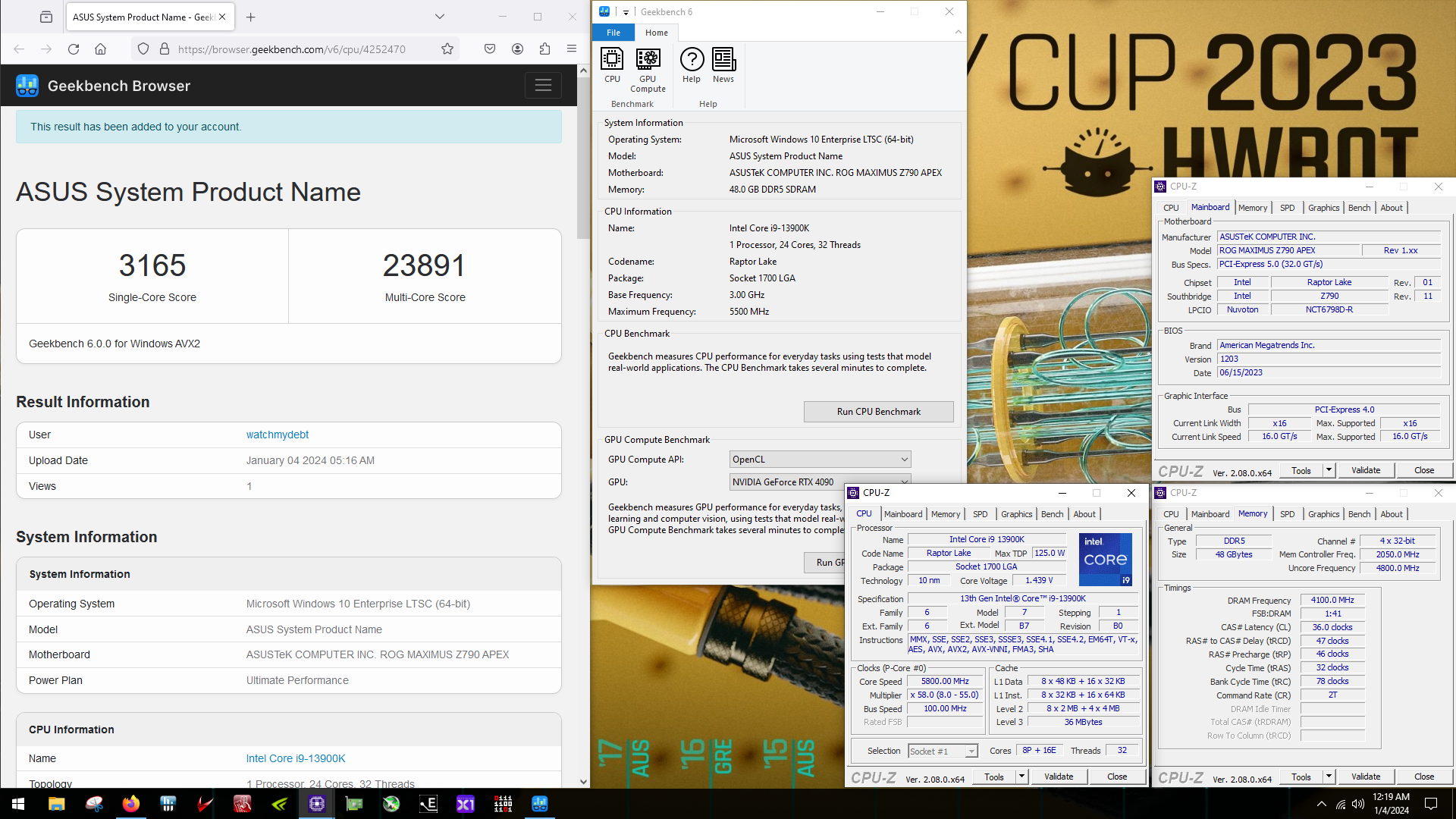Click the Single-Core Score value 3165
This screenshot has height=819, width=1456.
pos(152,265)
